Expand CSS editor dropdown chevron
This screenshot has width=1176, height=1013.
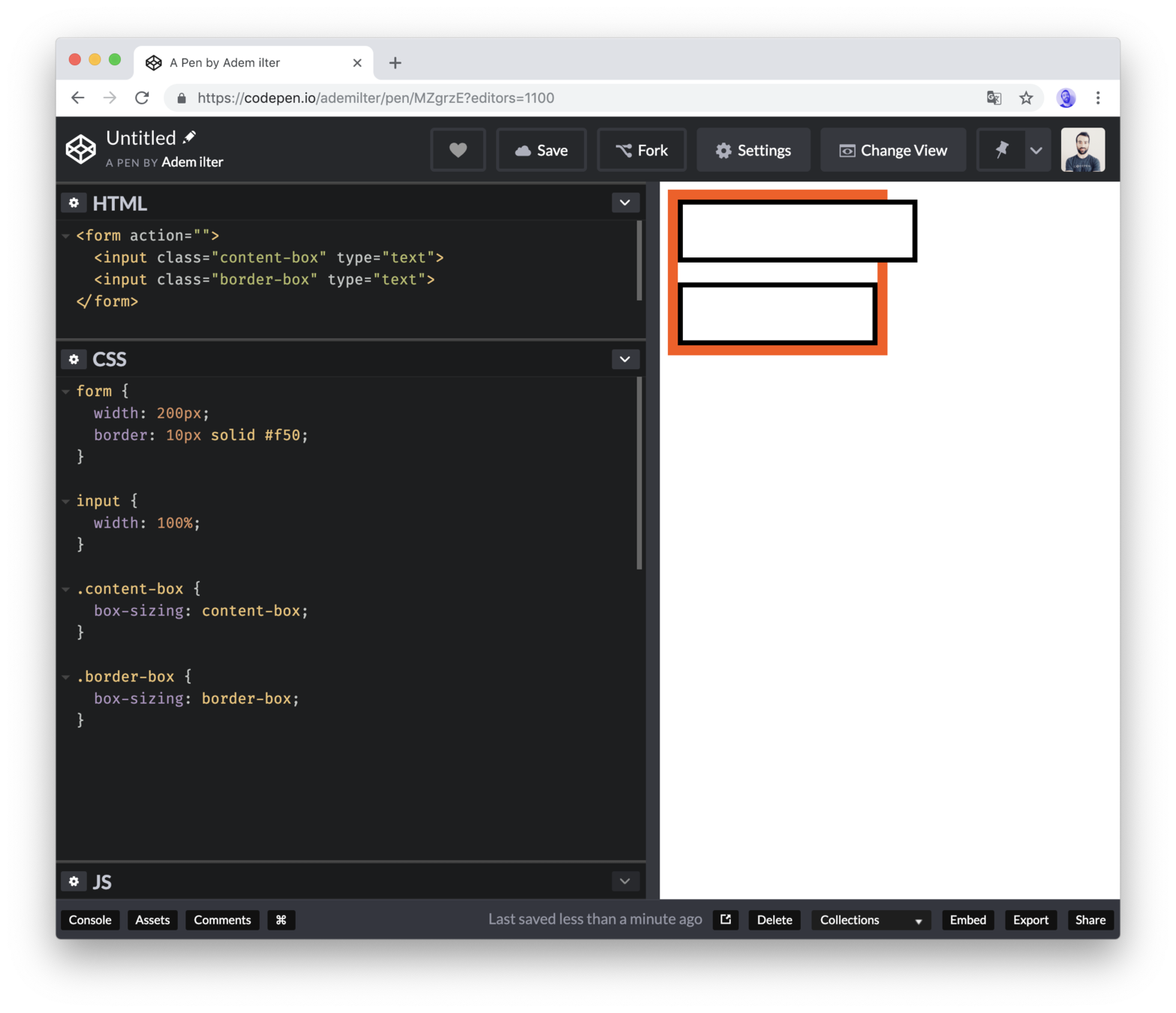625,359
